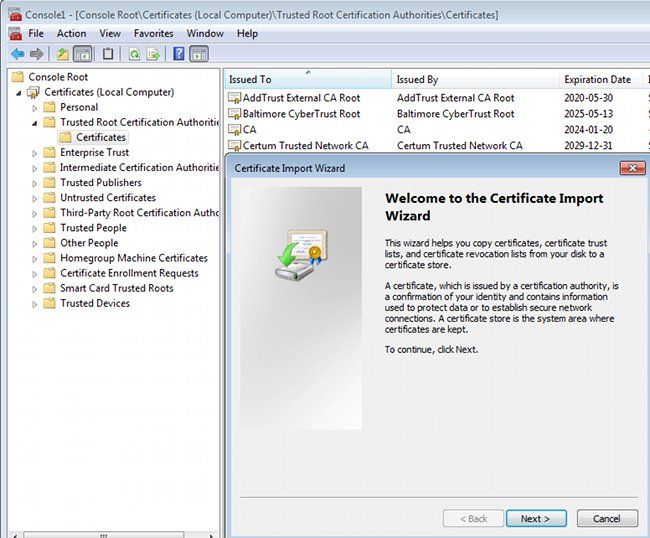
Task: Close the Certificate Import Wizard dialog
Action: point(630,168)
